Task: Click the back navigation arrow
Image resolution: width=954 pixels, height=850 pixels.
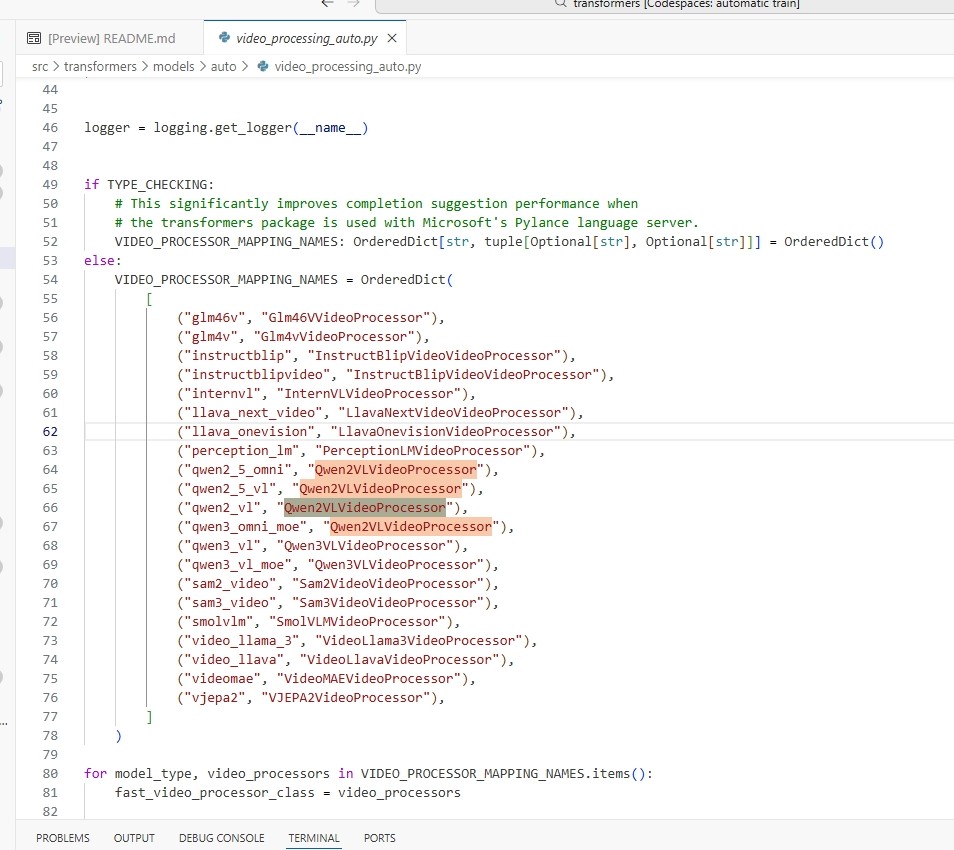Action: (327, 4)
